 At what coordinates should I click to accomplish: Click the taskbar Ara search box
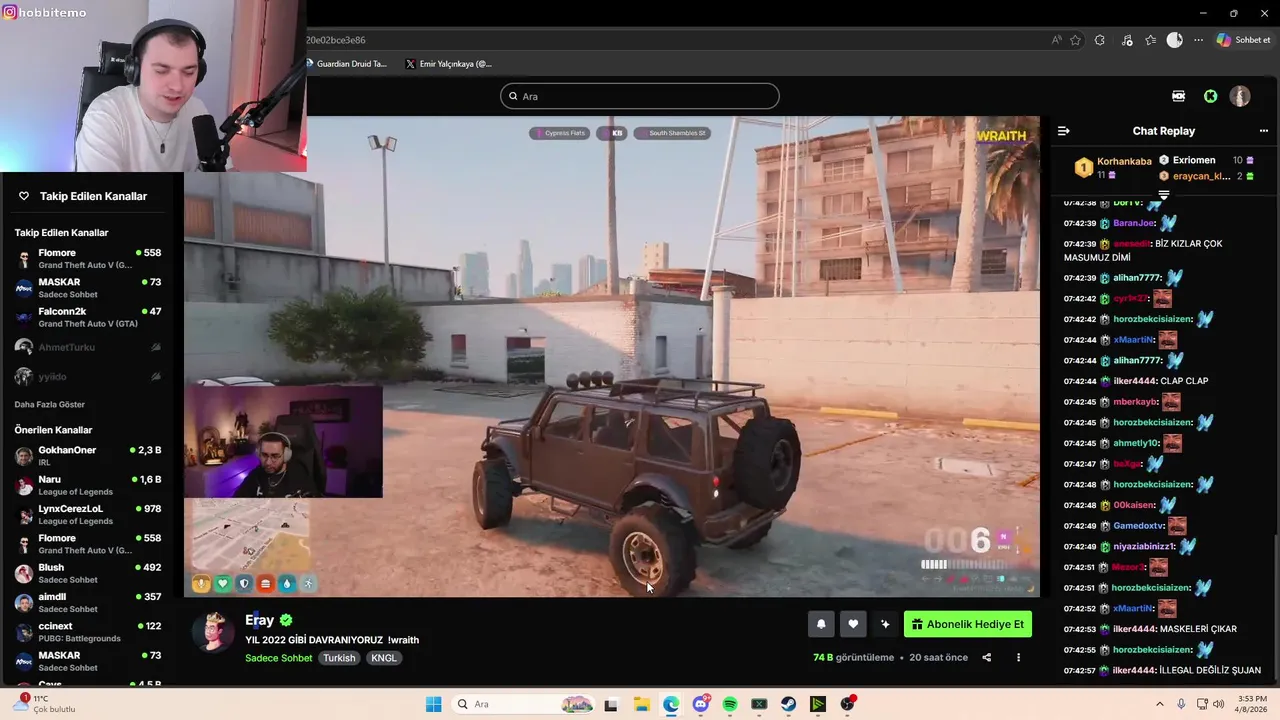tap(523, 704)
